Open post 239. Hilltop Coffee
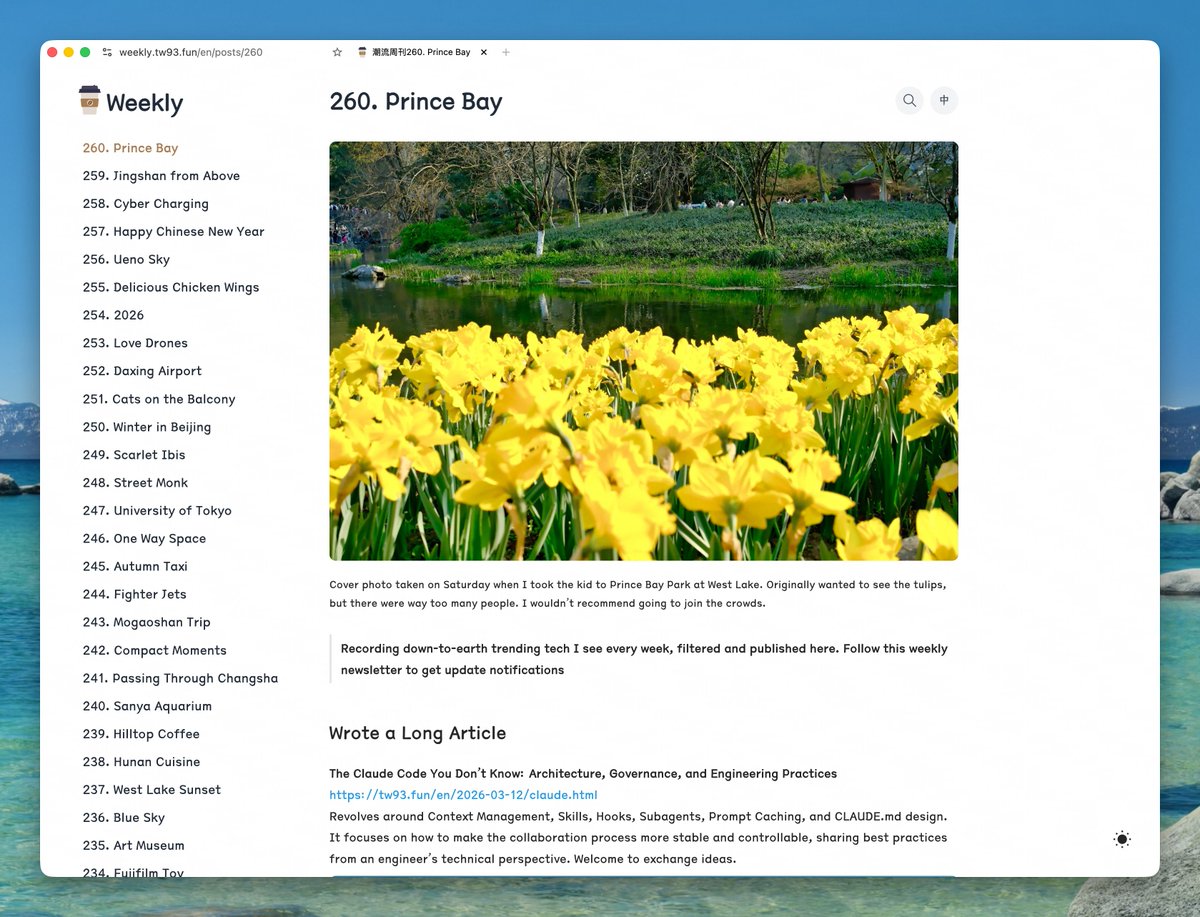This screenshot has height=917, width=1200. (x=141, y=734)
